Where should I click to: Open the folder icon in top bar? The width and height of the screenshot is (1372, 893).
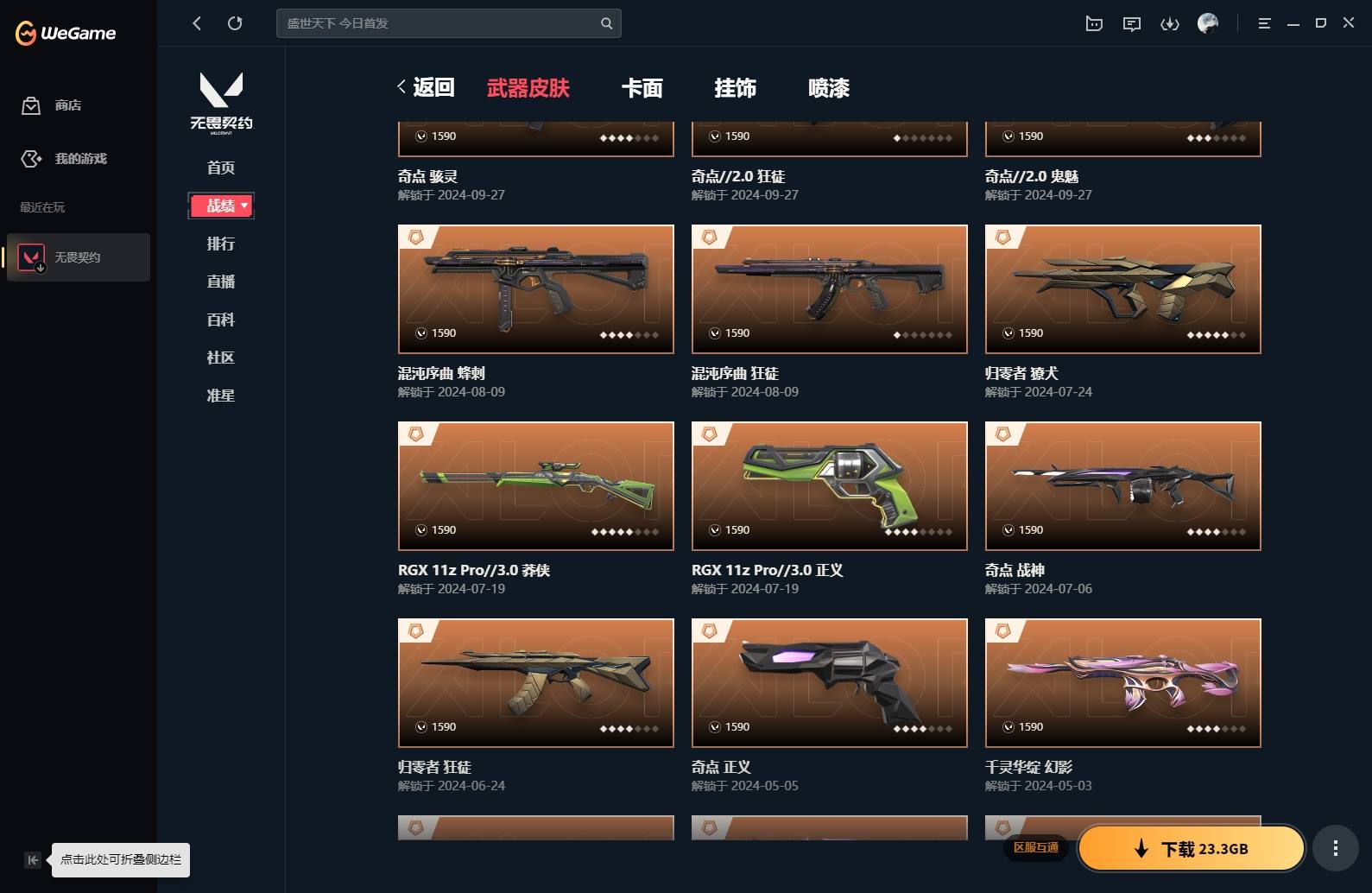pyautogui.click(x=1094, y=23)
